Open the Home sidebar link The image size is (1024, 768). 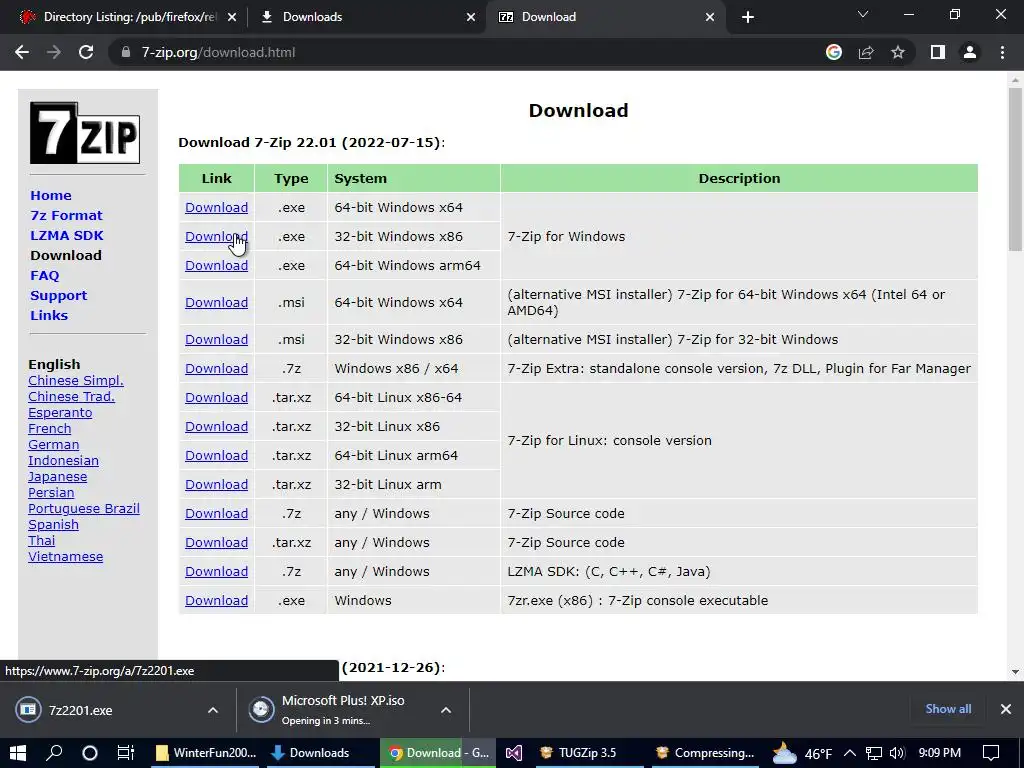pyautogui.click(x=51, y=195)
